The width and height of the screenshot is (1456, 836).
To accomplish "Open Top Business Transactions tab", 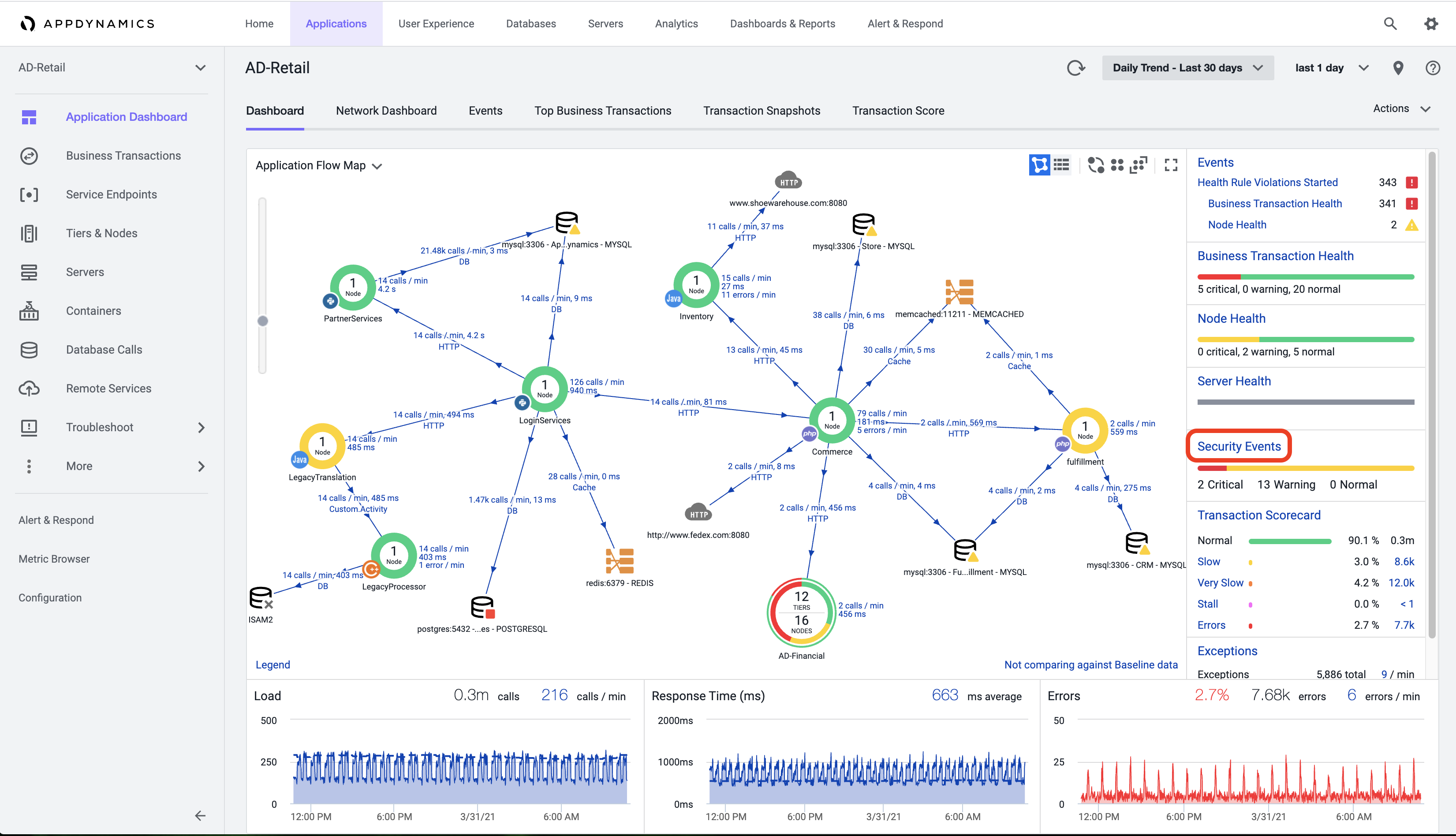I will click(602, 111).
